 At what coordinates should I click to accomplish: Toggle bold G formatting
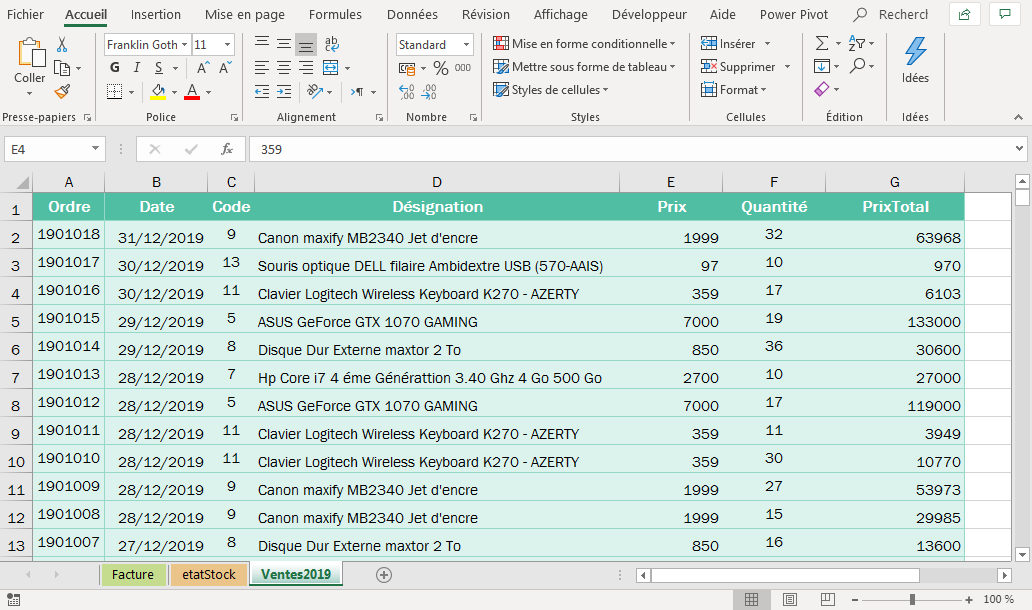point(115,67)
